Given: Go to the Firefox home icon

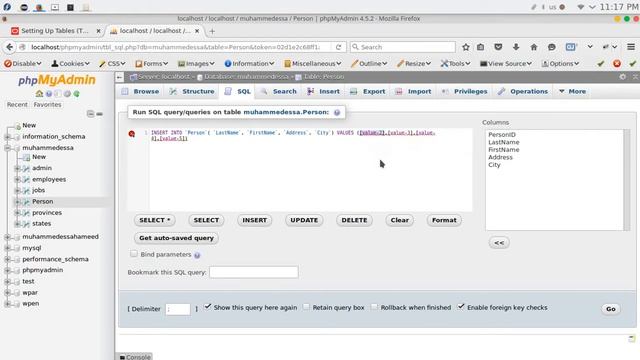Looking at the screenshot, I should click(x=533, y=47).
